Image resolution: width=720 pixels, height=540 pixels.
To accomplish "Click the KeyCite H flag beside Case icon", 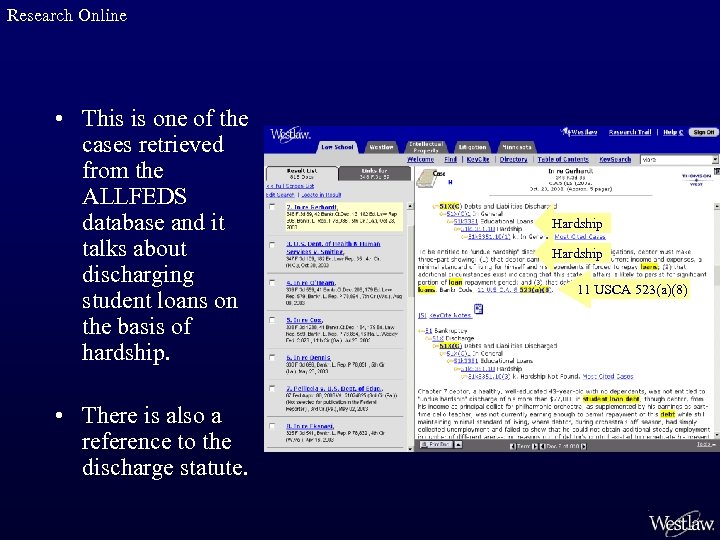I will coord(450,182).
